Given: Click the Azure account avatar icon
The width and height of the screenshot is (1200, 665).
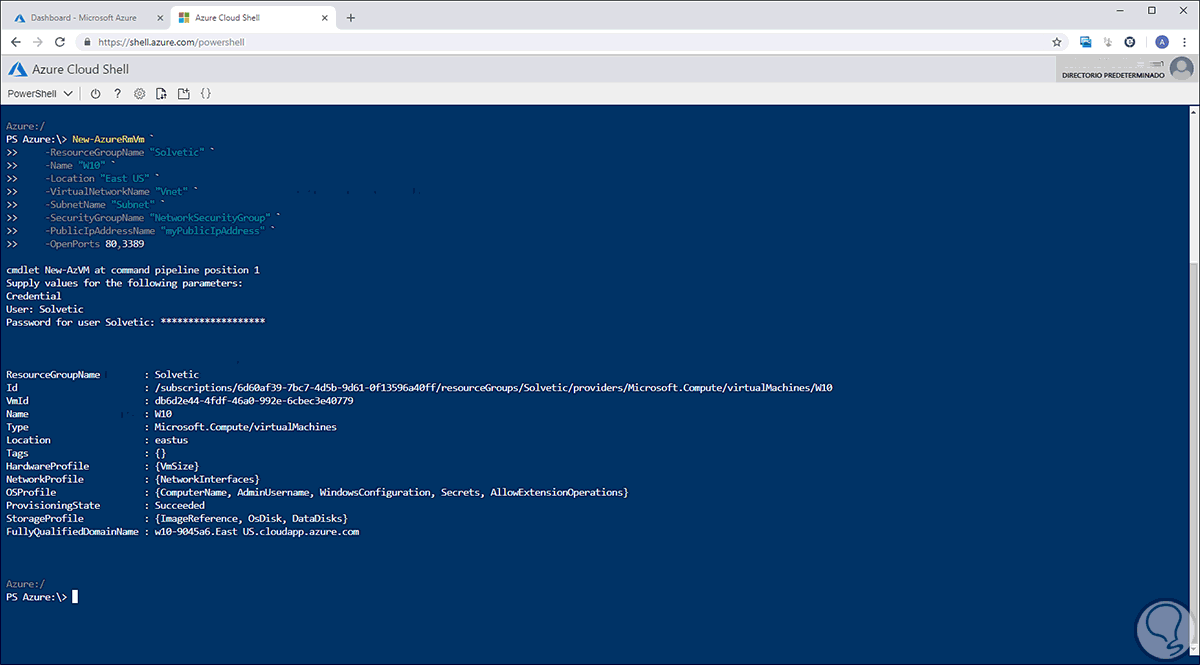Looking at the screenshot, I should (x=1182, y=69).
